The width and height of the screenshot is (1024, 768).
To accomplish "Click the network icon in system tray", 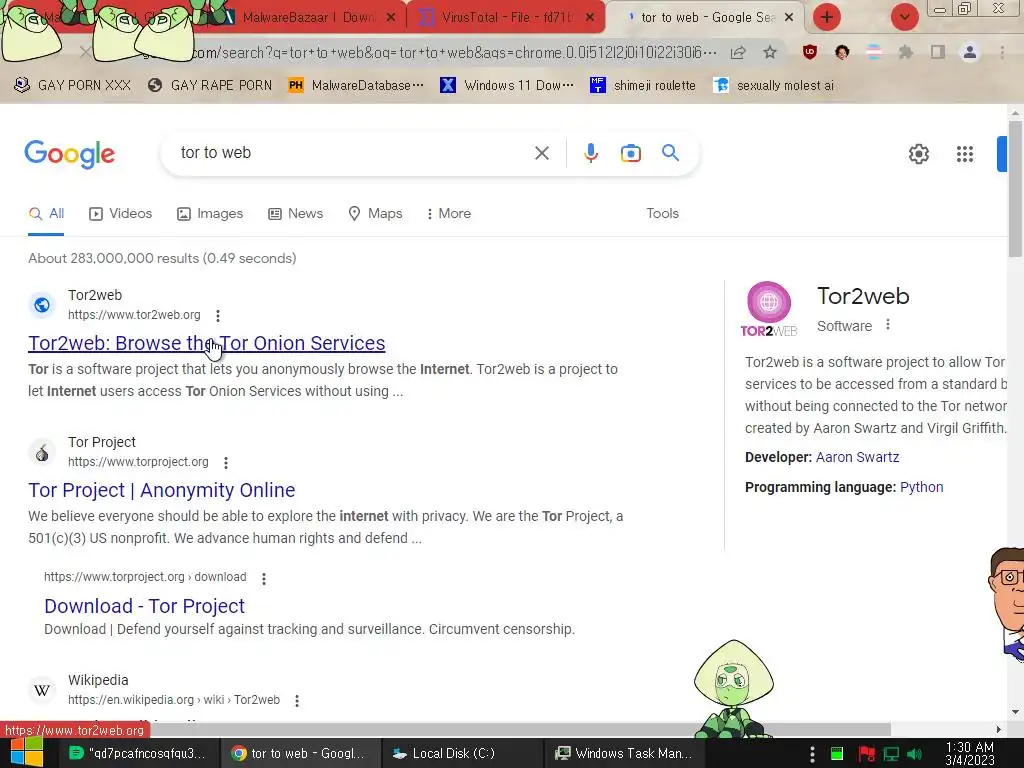I will click(x=891, y=754).
